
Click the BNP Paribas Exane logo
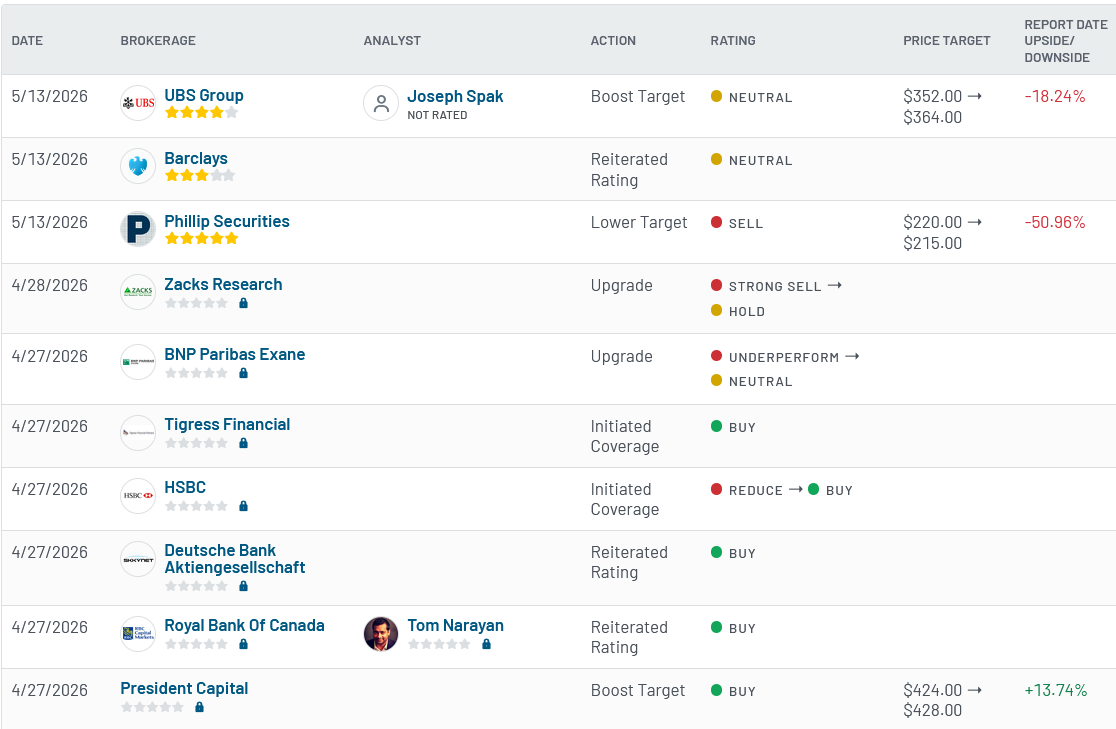138,362
